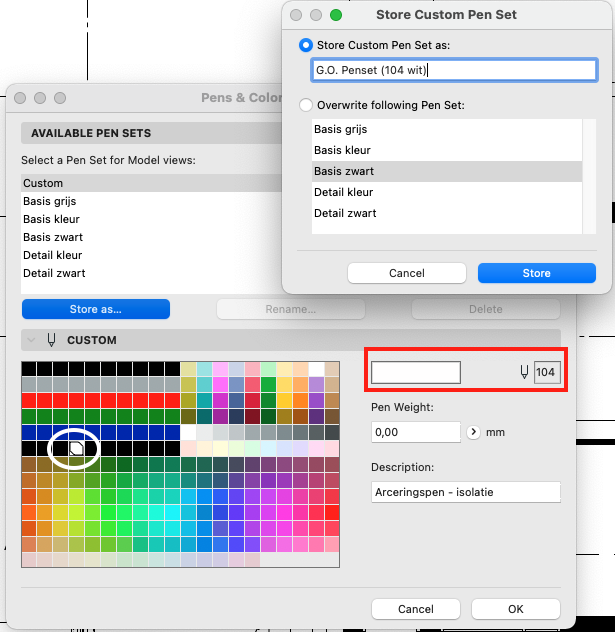Select Store Custom Pen Set as option

(305, 45)
